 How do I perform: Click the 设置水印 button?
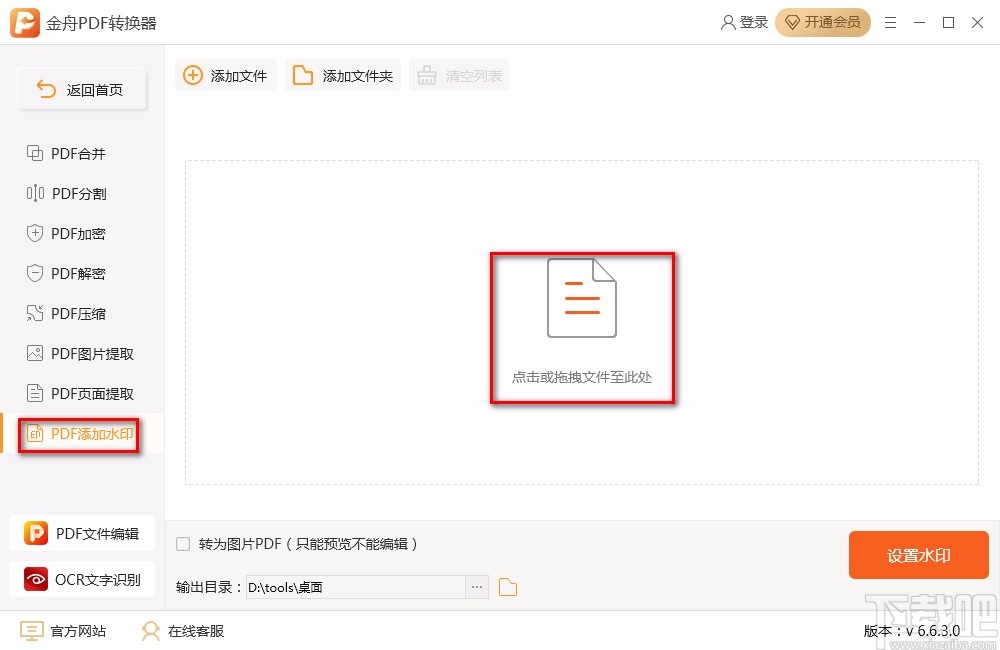click(918, 555)
